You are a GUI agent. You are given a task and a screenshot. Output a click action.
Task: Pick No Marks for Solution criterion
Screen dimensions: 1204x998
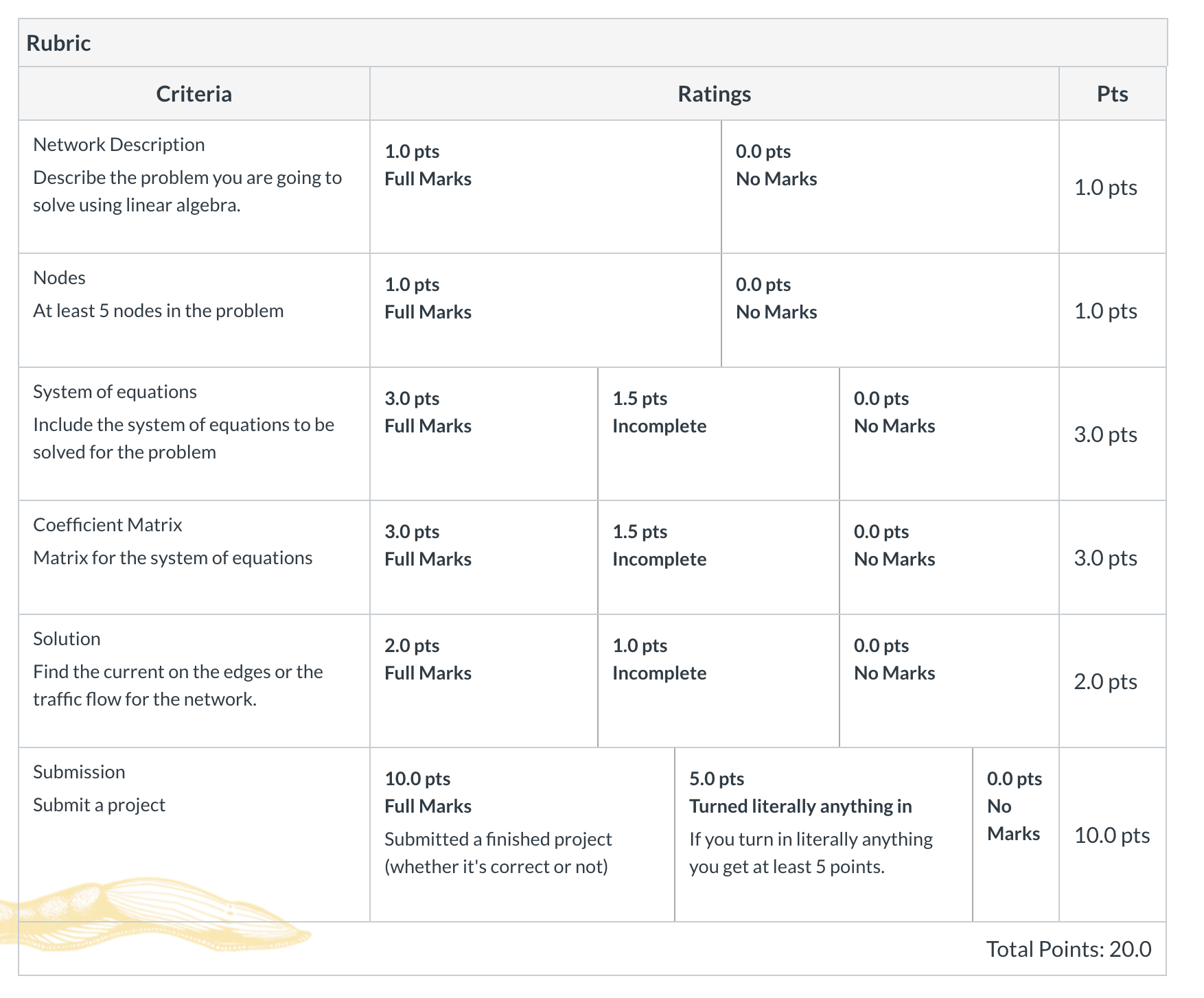pos(949,681)
